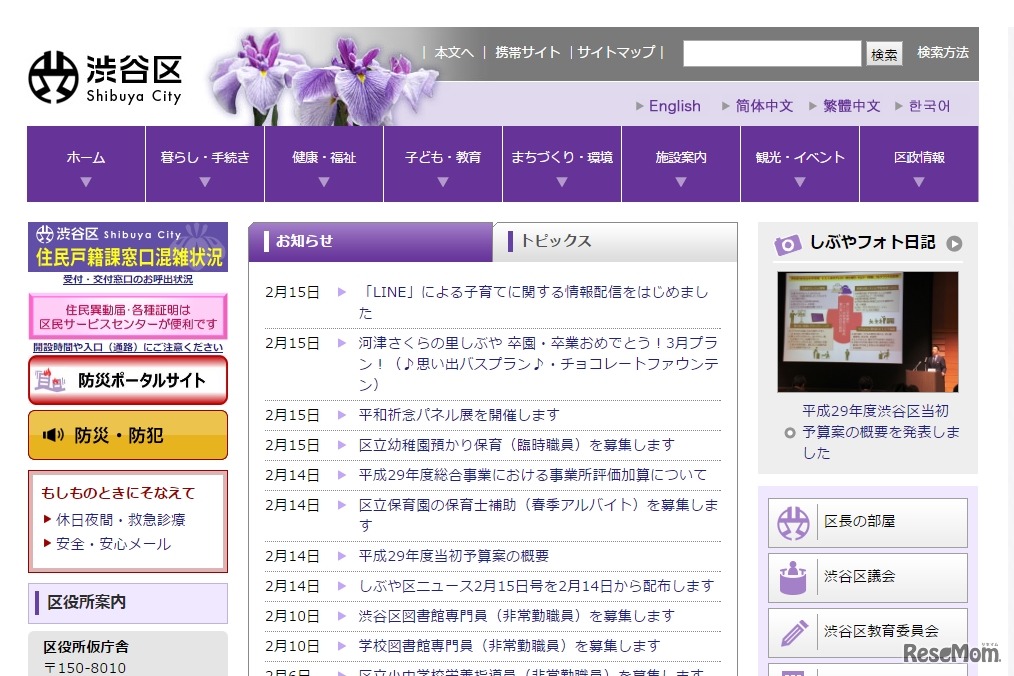Select the お知らせ tab
1014x676 pixels.
tap(370, 241)
